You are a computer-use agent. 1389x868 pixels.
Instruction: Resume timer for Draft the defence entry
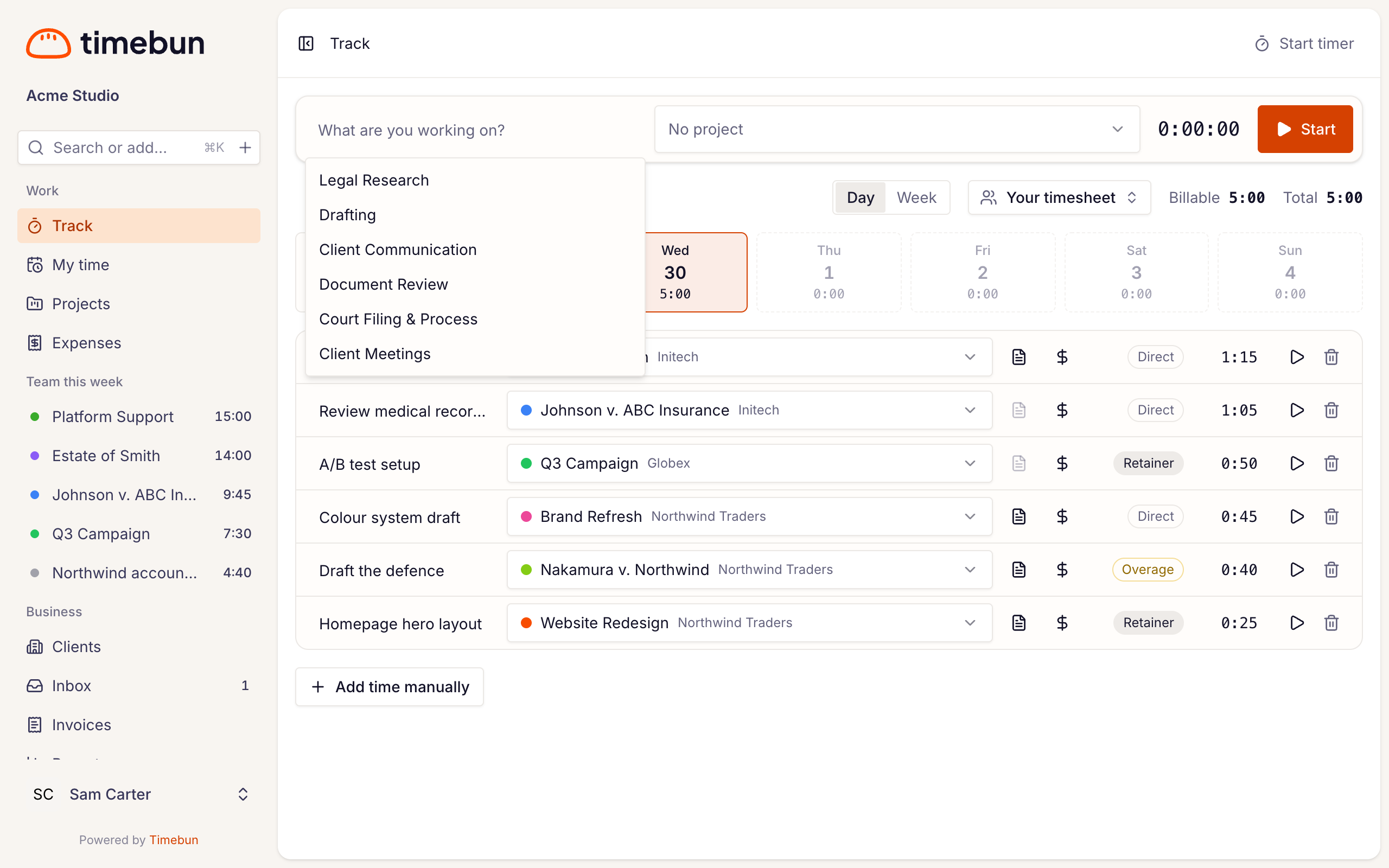[1297, 570]
